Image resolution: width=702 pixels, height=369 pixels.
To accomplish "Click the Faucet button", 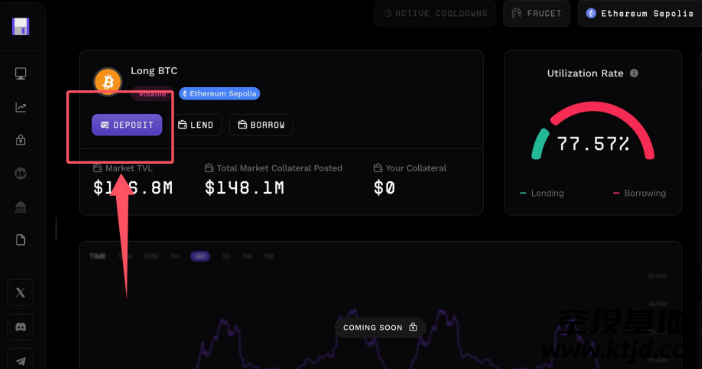I will pos(536,13).
